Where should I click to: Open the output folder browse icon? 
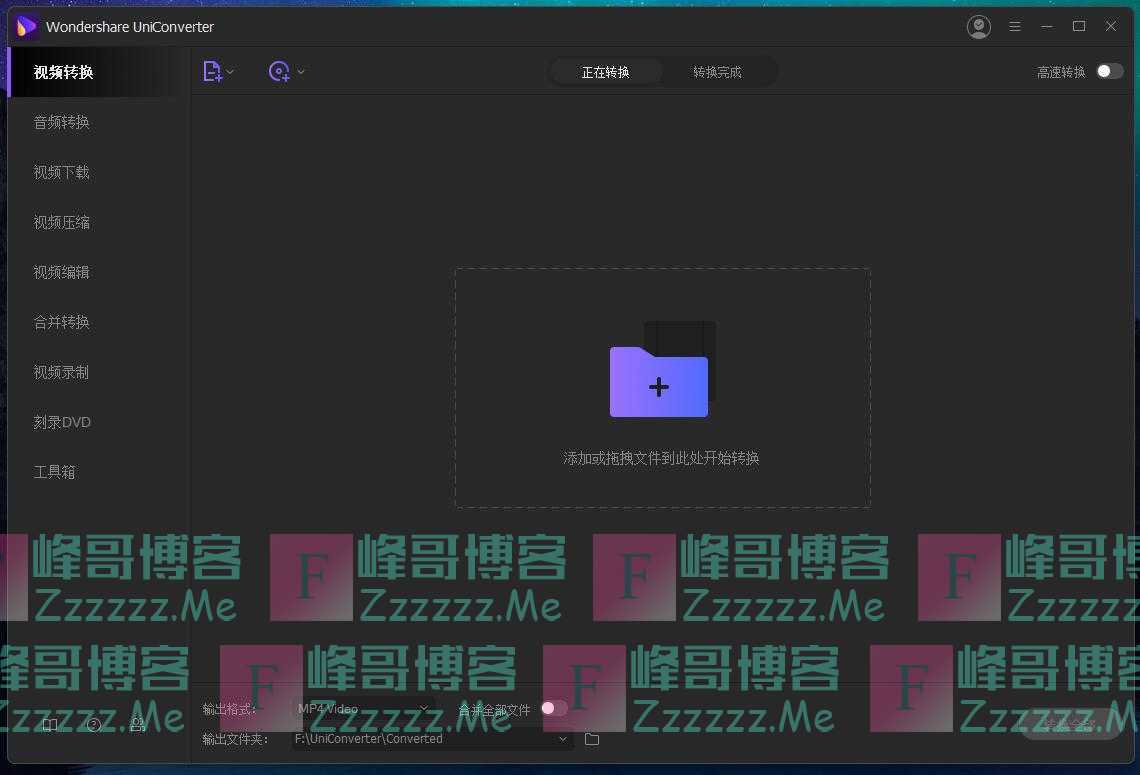(x=592, y=739)
